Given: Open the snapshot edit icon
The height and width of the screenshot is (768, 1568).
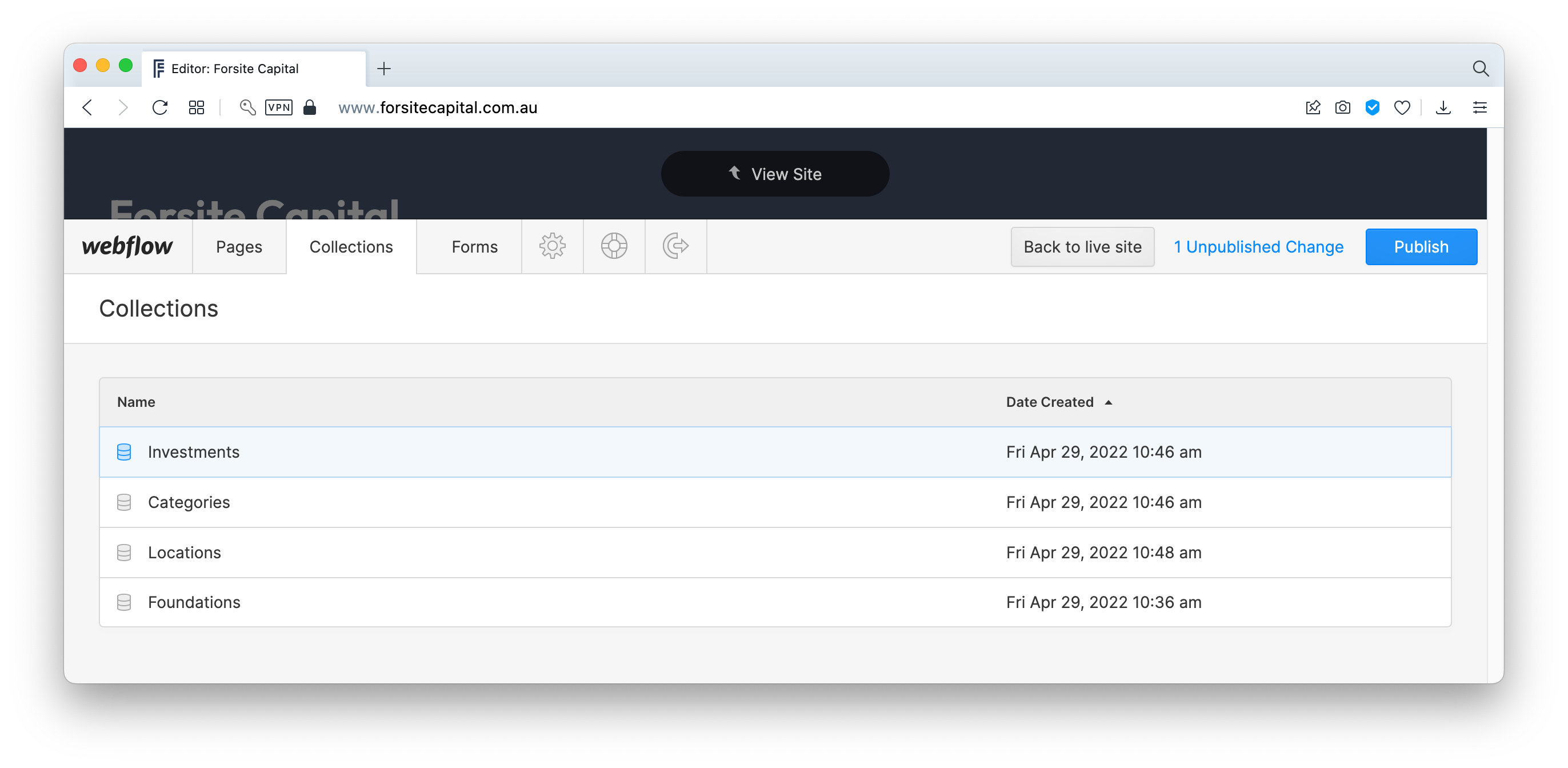Looking at the screenshot, I should (x=1313, y=108).
